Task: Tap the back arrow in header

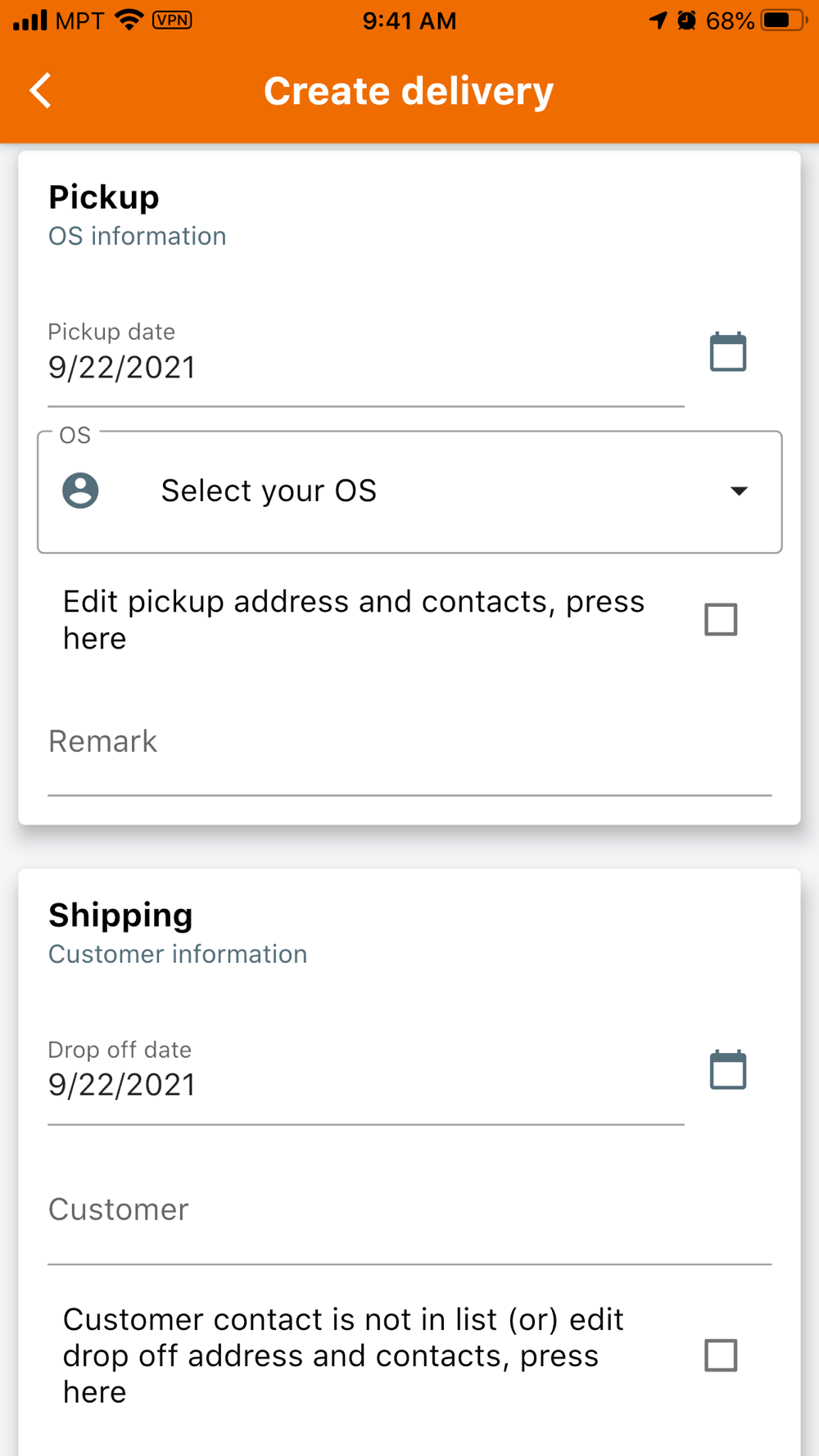Action: 41,90
